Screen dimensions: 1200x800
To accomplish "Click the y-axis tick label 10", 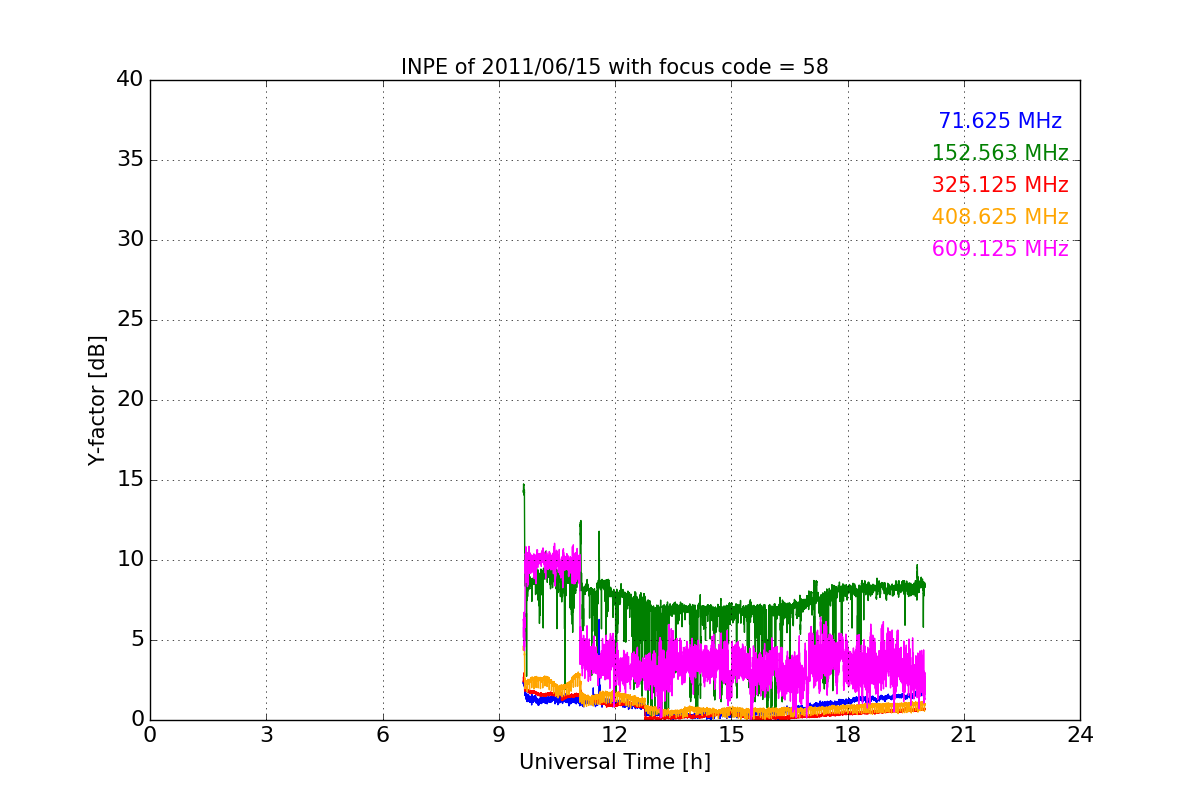I will (x=130, y=560).
